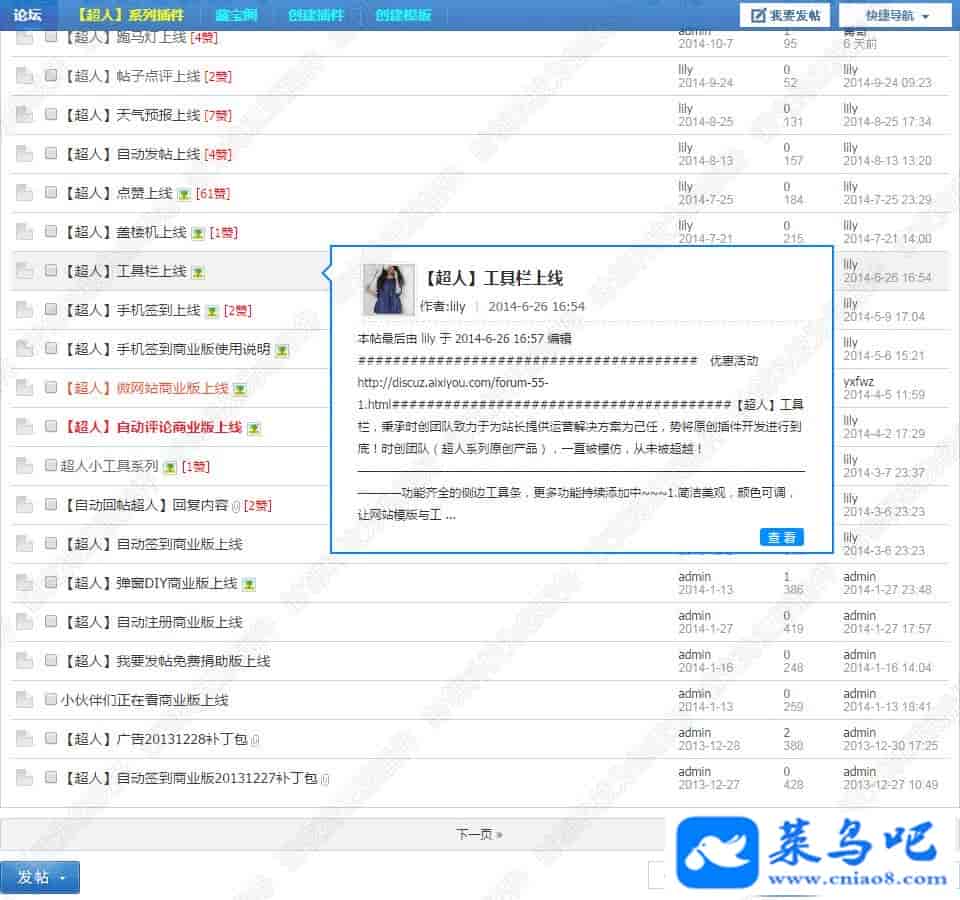960x900 pixels.
Task: Click the folder icon beside 天气预报上线 thread
Action: pyautogui.click(x=24, y=115)
